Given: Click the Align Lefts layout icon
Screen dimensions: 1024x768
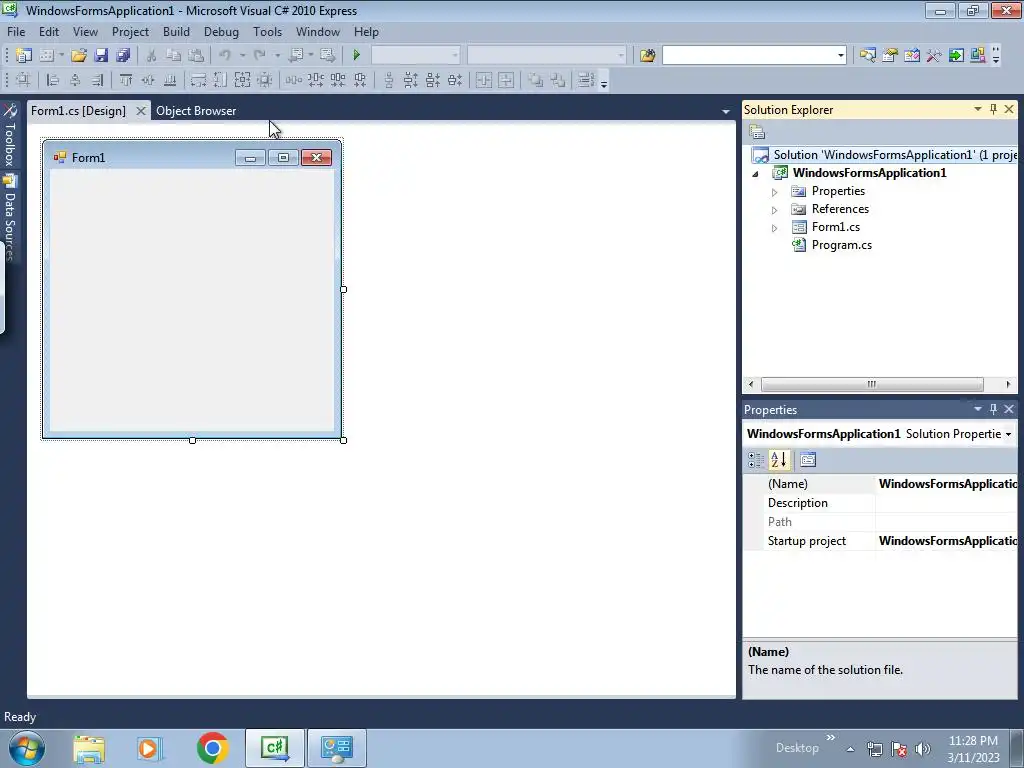Looking at the screenshot, I should pos(53,80).
